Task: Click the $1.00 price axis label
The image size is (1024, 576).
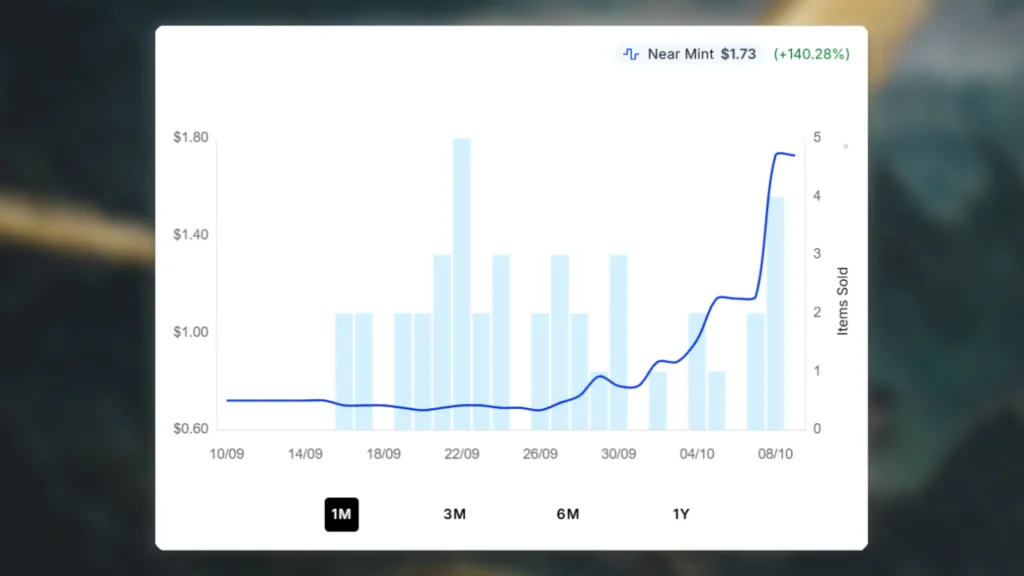Action: pos(191,332)
